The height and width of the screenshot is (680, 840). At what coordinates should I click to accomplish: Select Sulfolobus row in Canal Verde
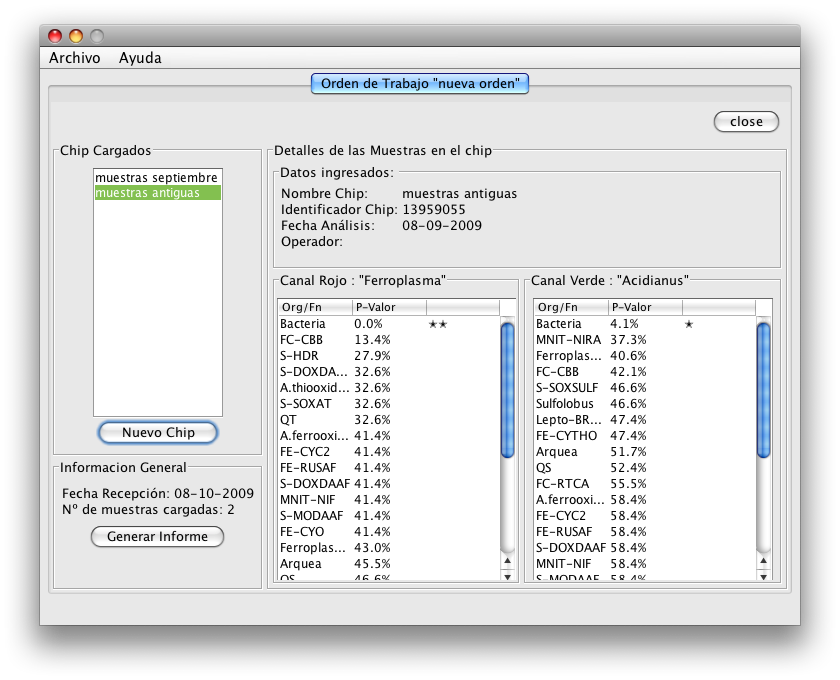[645, 404]
